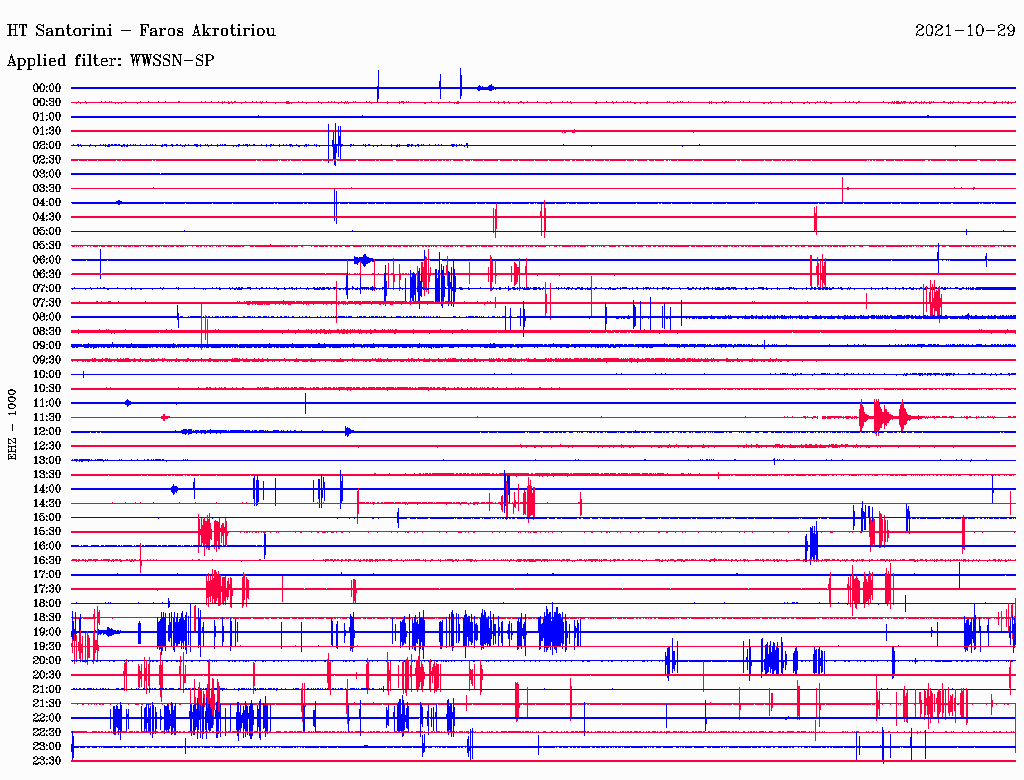Screen dimensions: 1024x780
Task: Select the 11:00 time label
Action: point(47,403)
